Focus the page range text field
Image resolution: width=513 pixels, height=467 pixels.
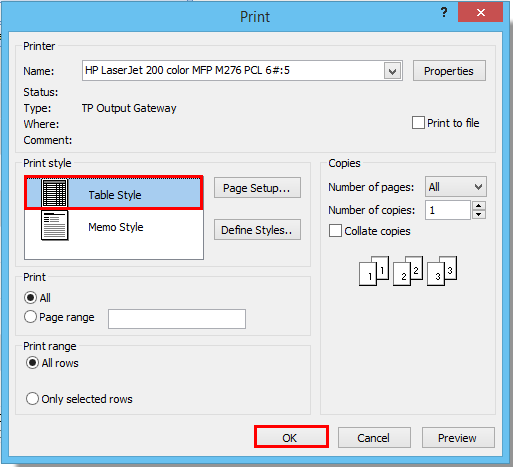click(177, 319)
